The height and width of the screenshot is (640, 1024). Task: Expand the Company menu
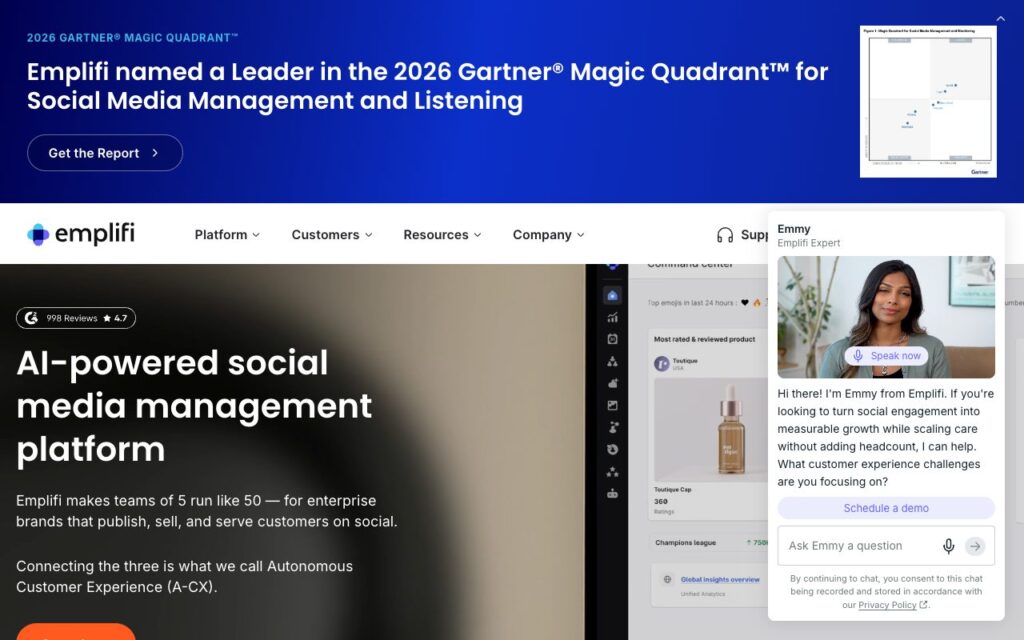coord(549,235)
